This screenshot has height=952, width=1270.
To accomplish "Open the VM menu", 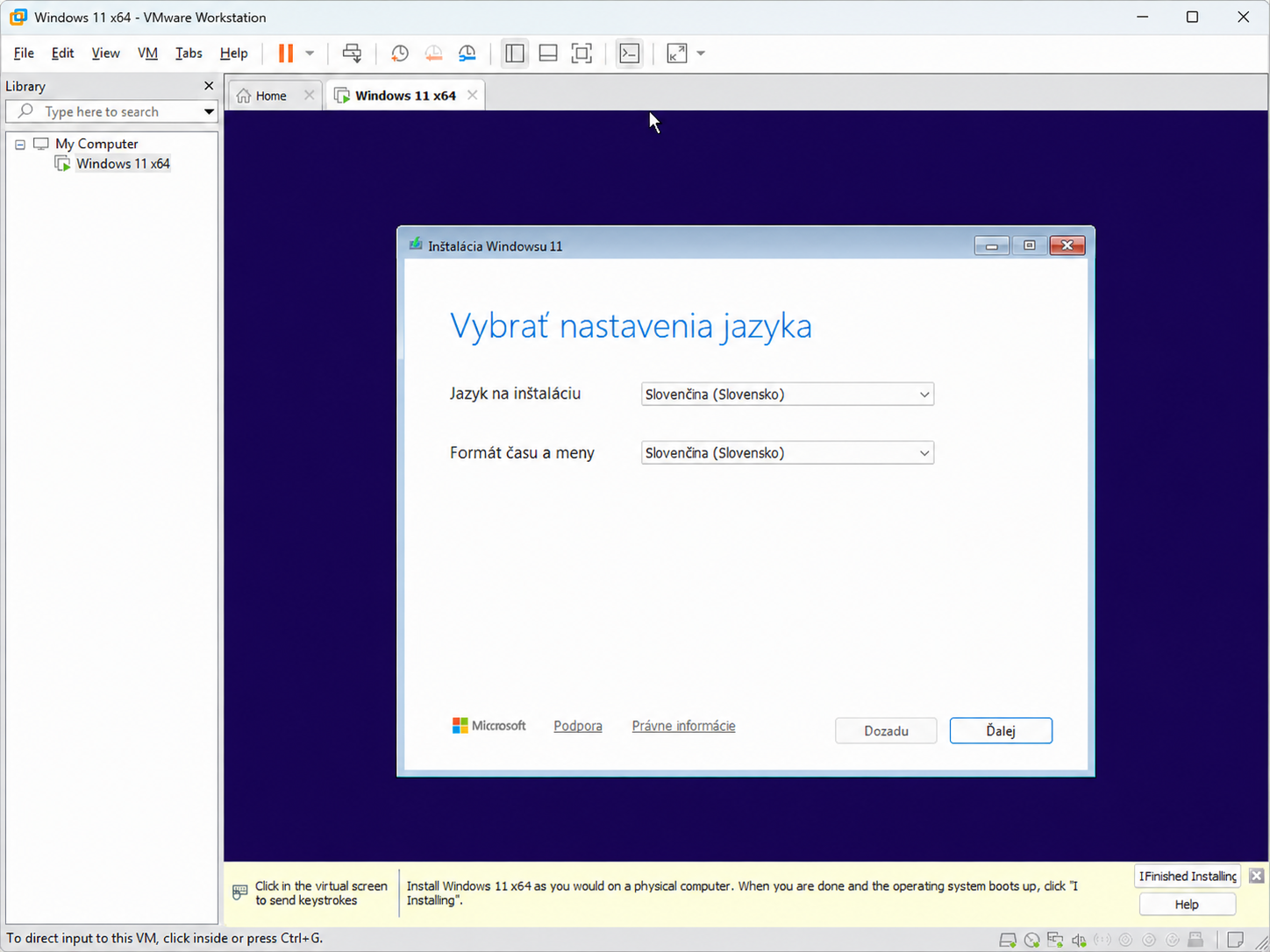I will [x=147, y=53].
